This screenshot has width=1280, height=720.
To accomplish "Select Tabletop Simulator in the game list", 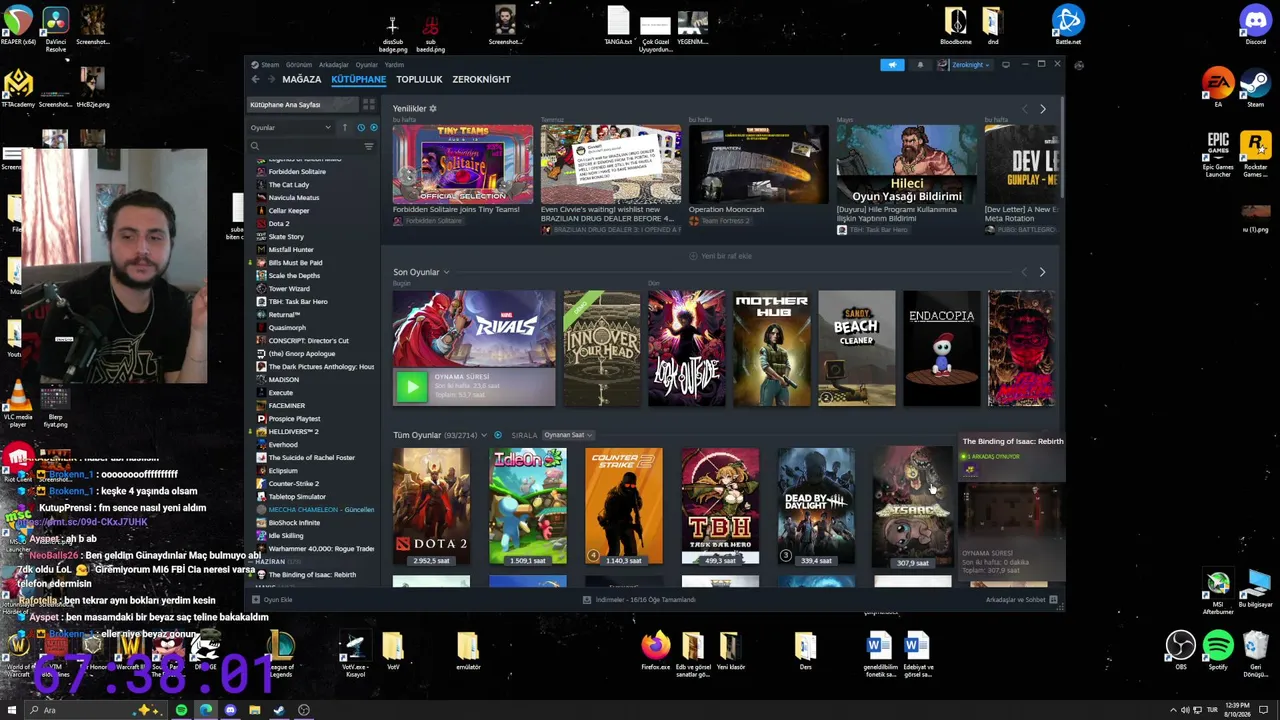I will tap(297, 497).
